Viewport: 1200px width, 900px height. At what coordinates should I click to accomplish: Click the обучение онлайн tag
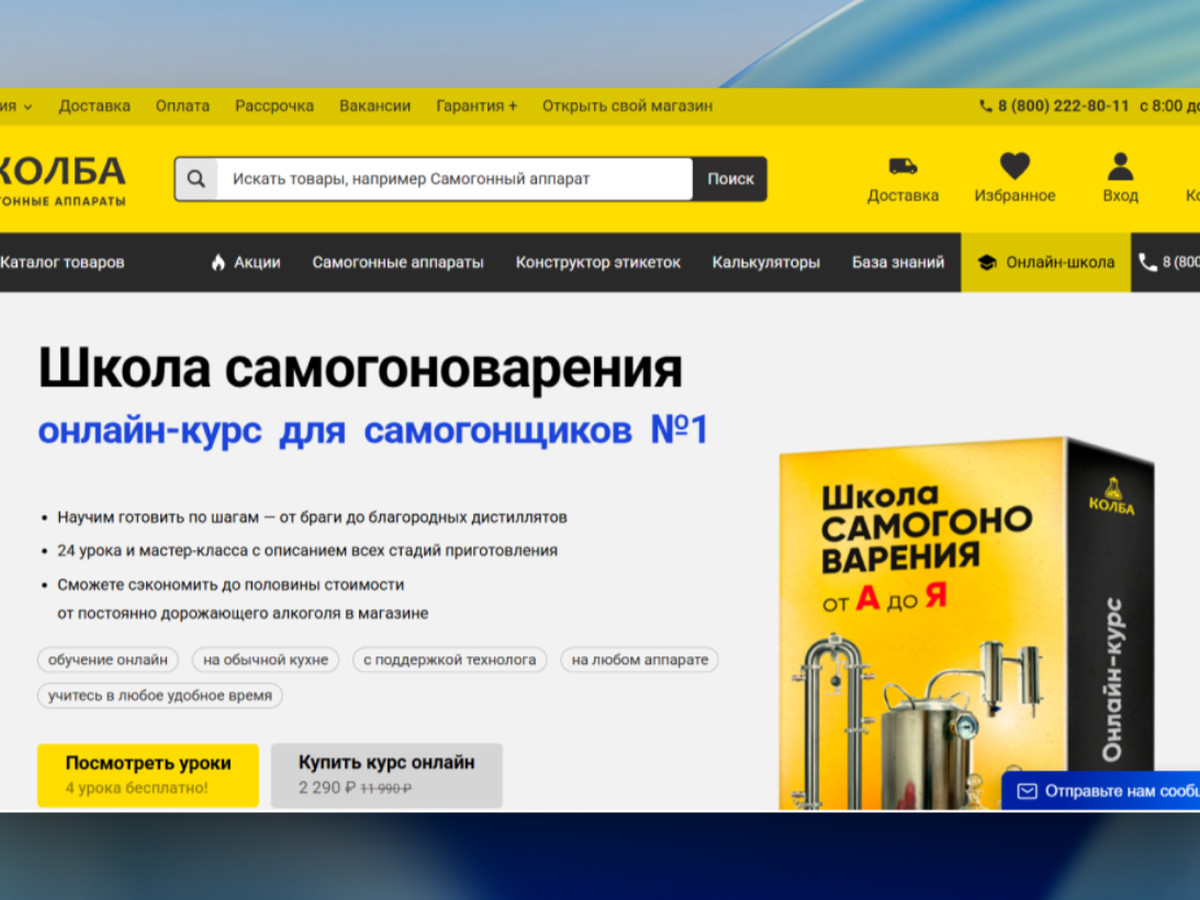(108, 659)
